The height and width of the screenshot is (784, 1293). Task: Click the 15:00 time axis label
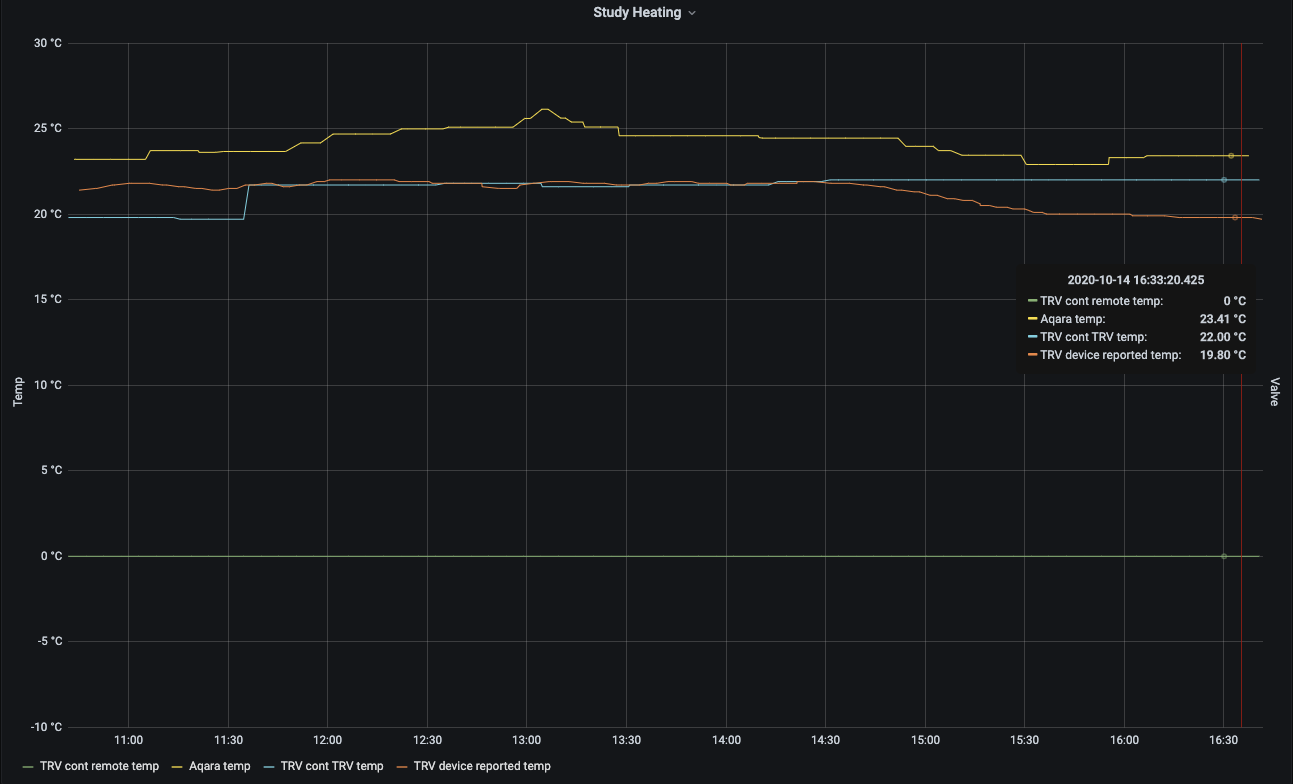(925, 741)
